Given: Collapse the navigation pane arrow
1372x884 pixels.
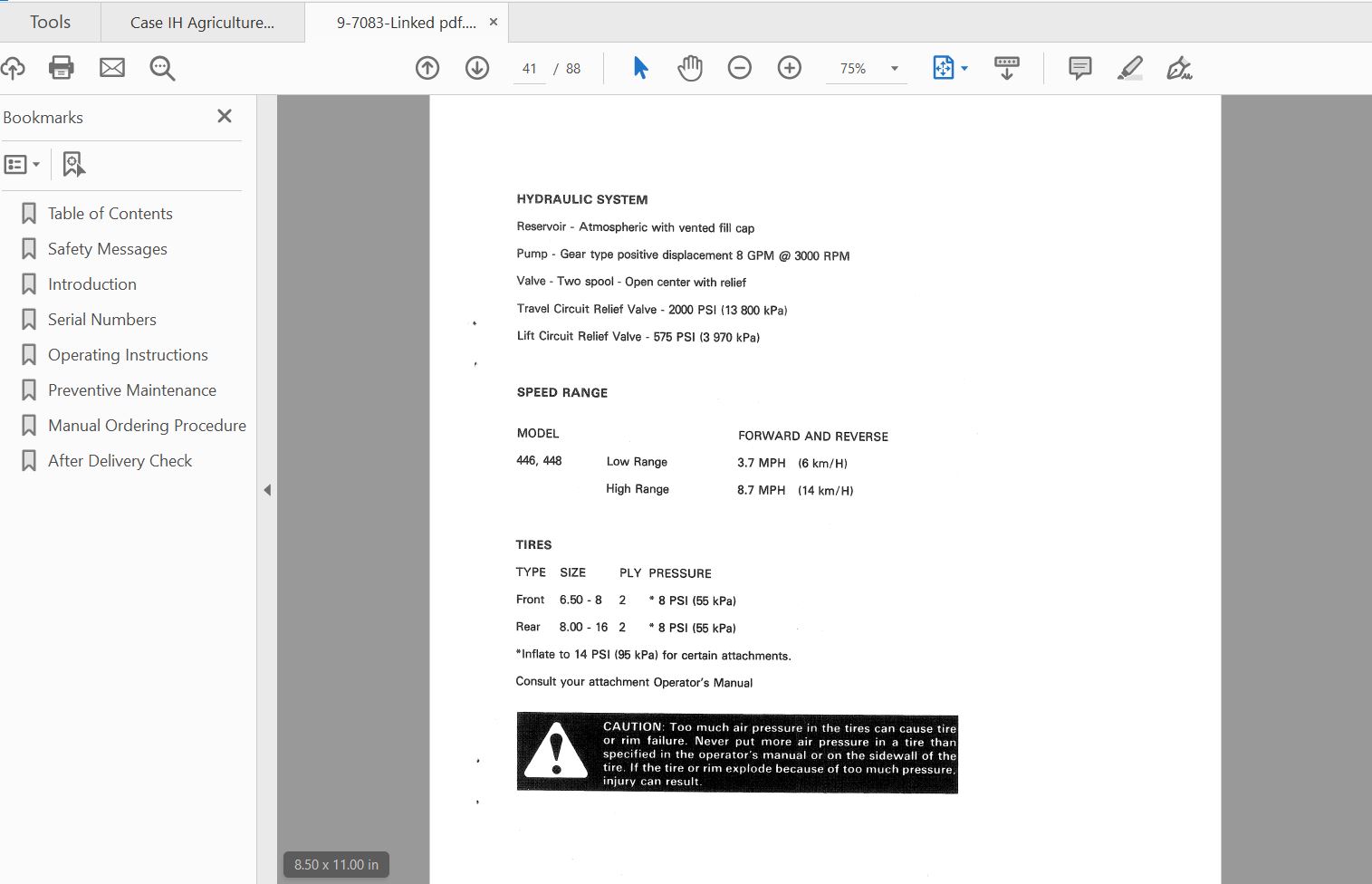Looking at the screenshot, I should point(267,490).
